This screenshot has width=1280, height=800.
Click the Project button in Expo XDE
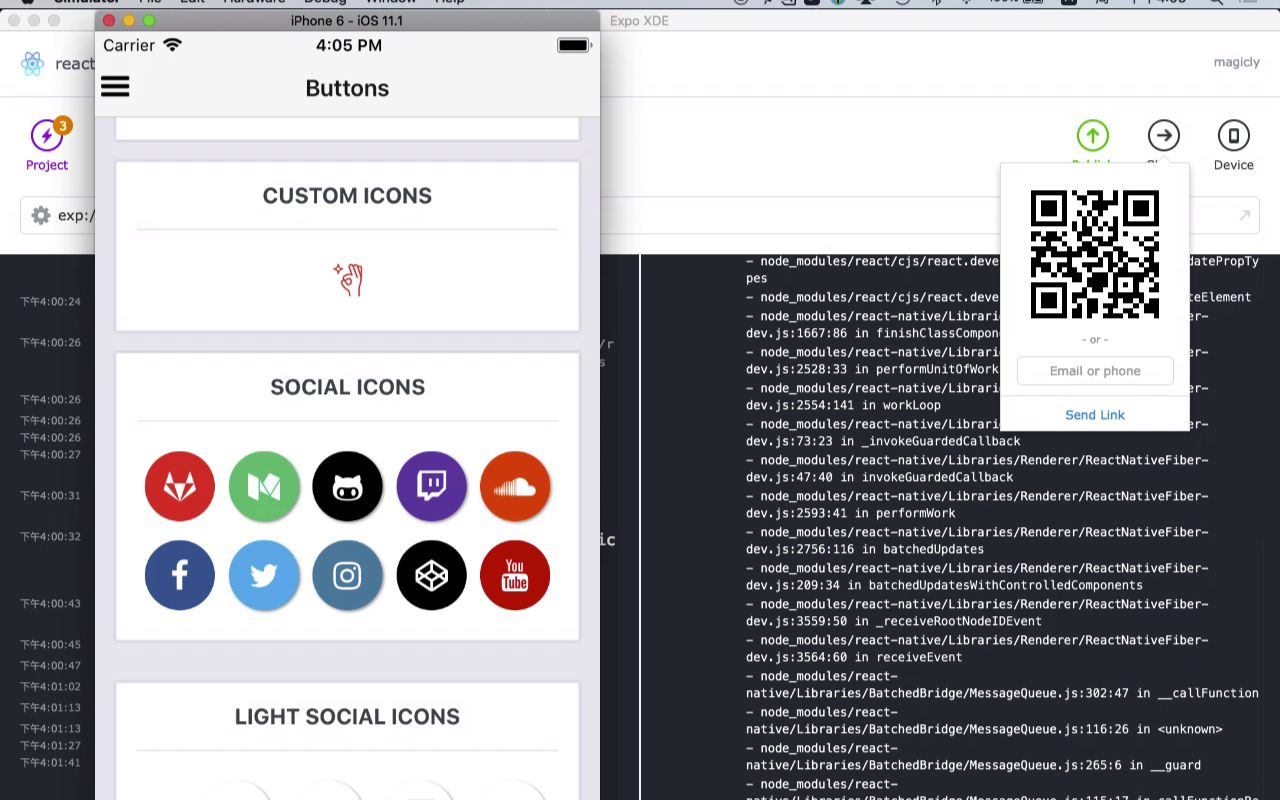[x=47, y=145]
